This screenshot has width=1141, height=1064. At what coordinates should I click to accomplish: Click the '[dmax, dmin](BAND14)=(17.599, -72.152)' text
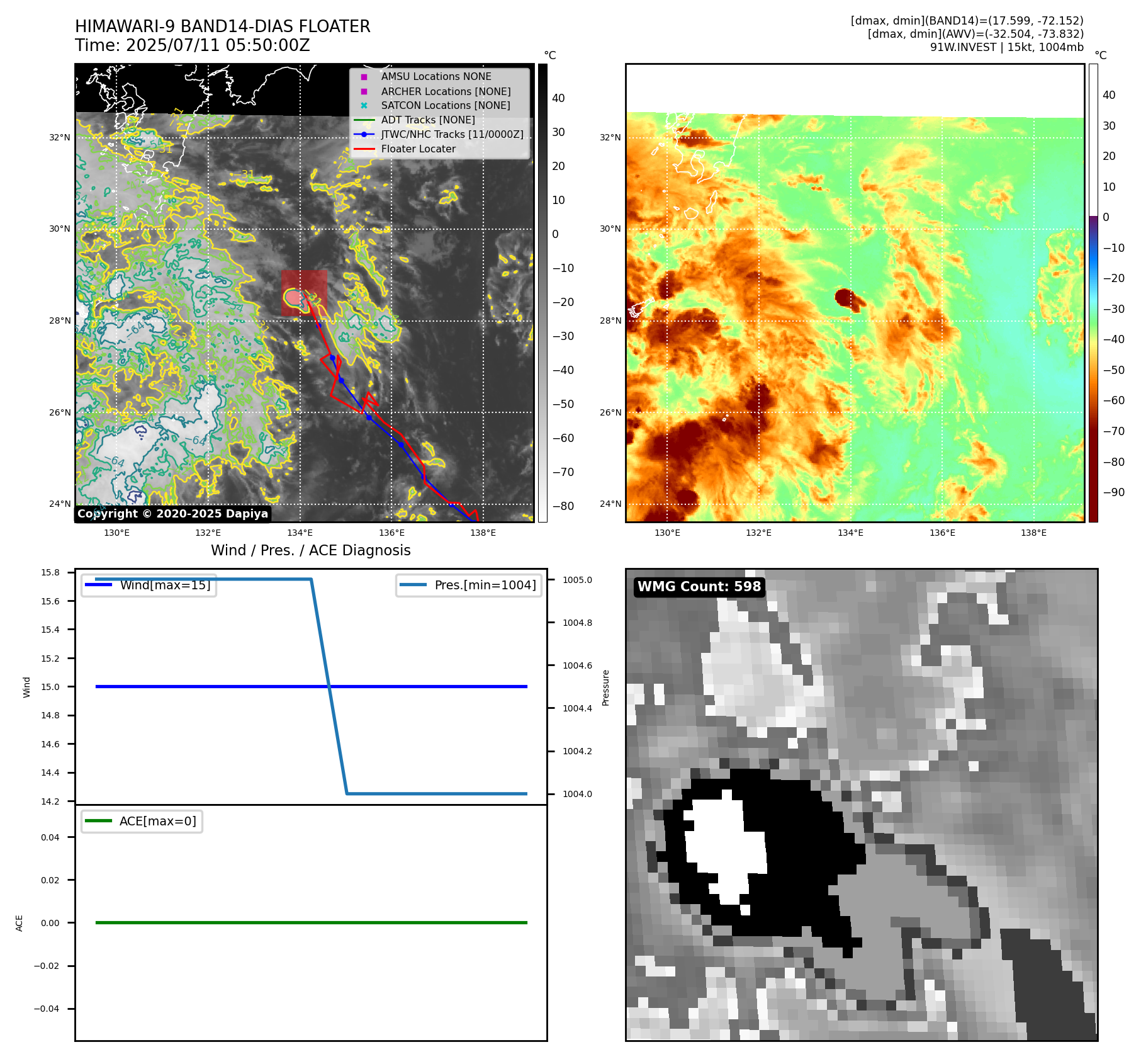pyautogui.click(x=967, y=21)
